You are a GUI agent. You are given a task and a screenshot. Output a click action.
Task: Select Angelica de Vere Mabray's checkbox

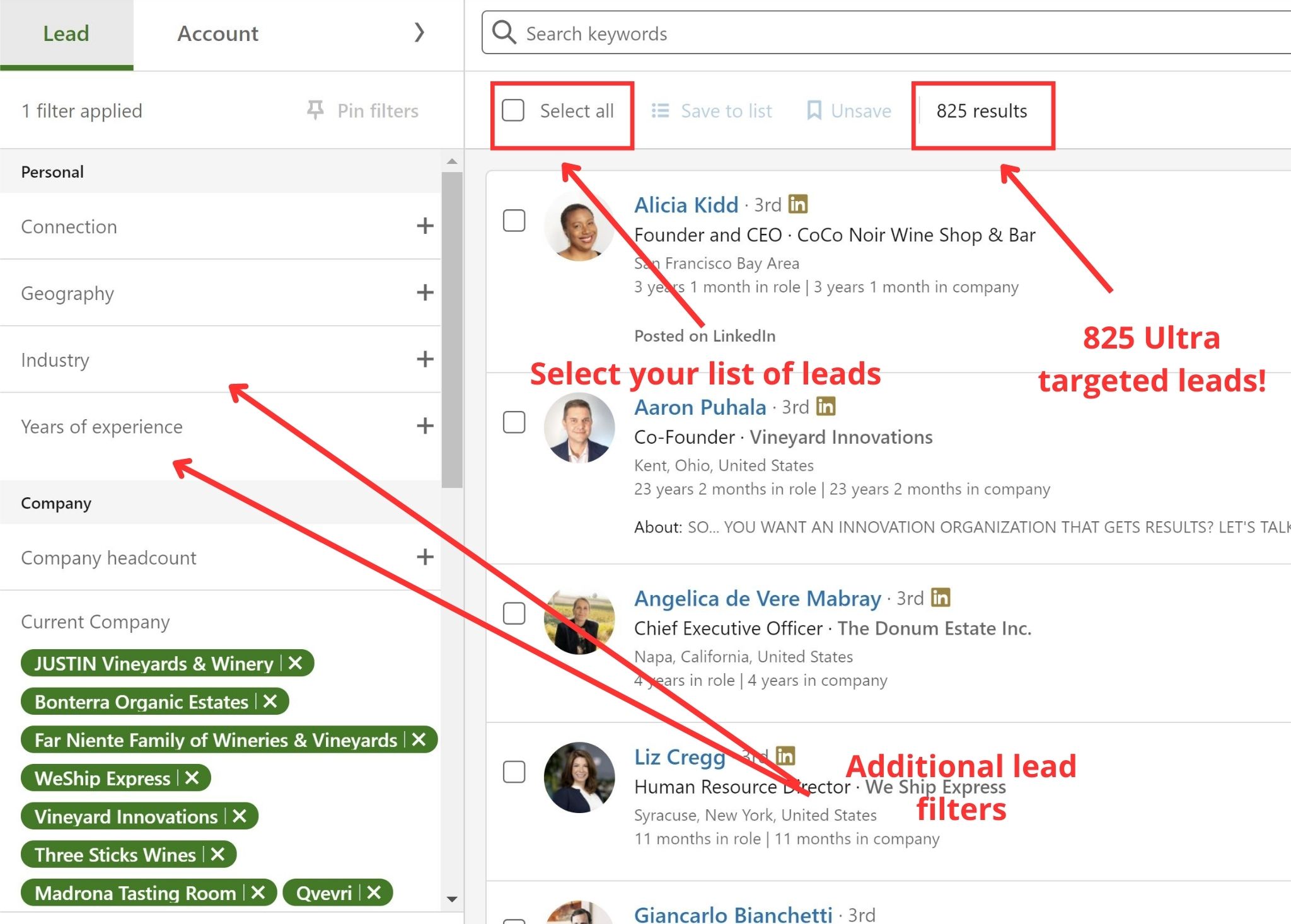(x=514, y=613)
